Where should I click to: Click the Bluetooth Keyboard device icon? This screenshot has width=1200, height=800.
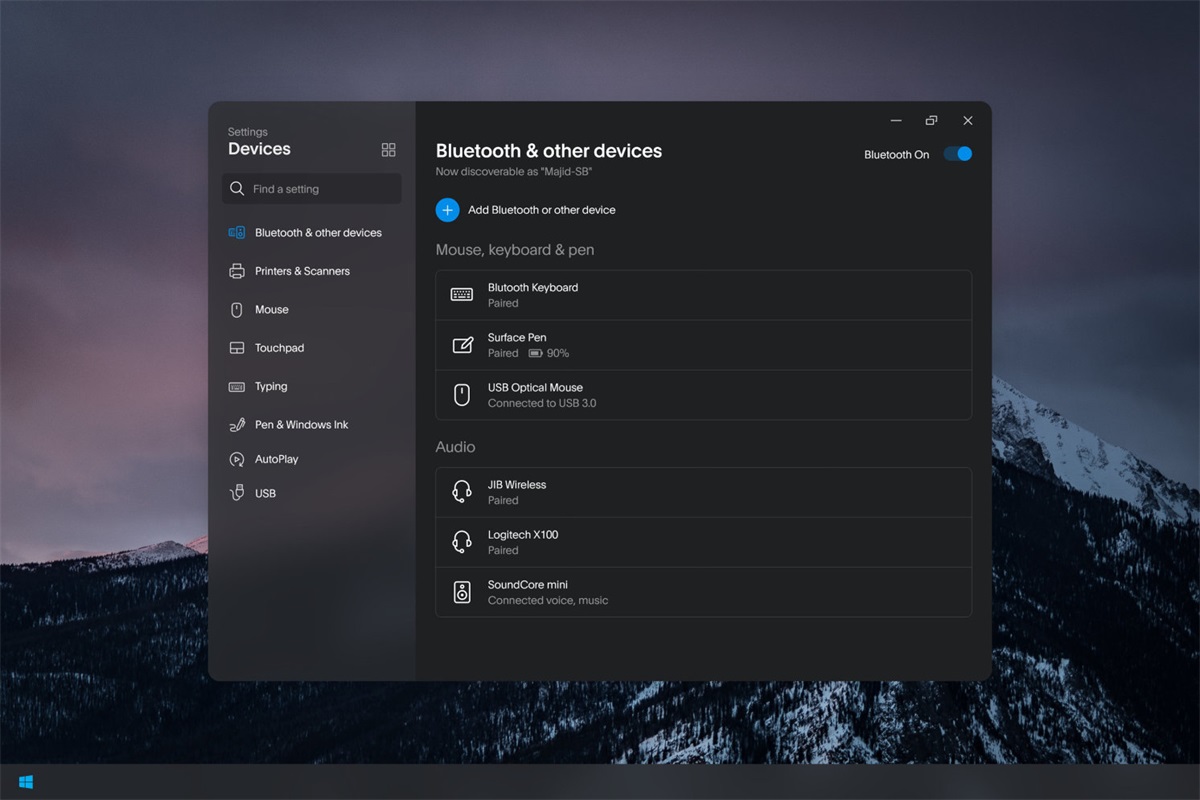click(x=462, y=295)
